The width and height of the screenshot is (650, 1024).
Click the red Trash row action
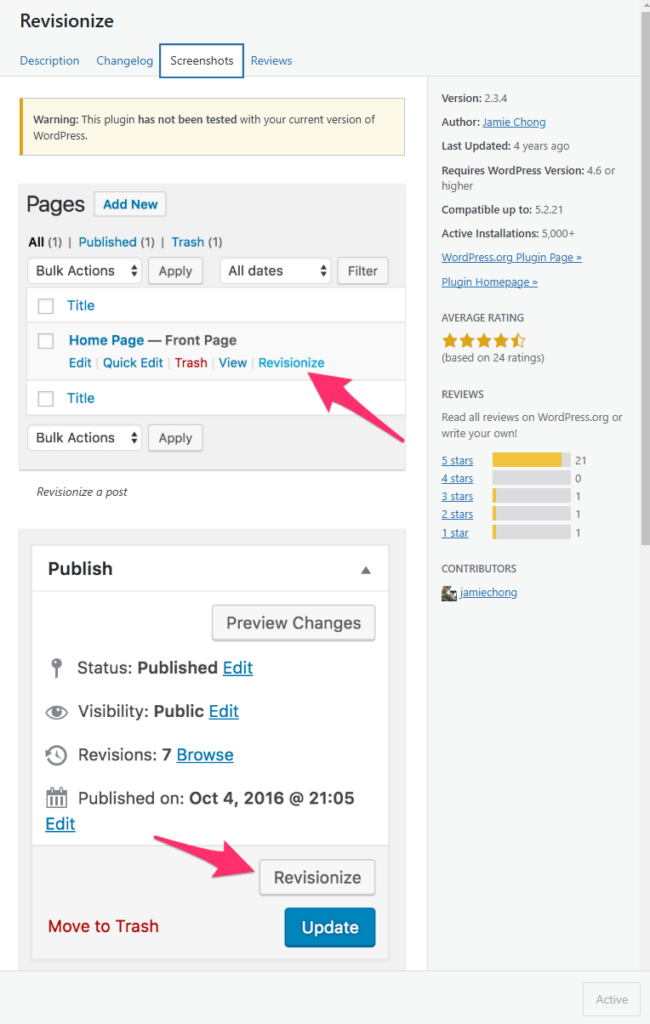click(x=191, y=363)
